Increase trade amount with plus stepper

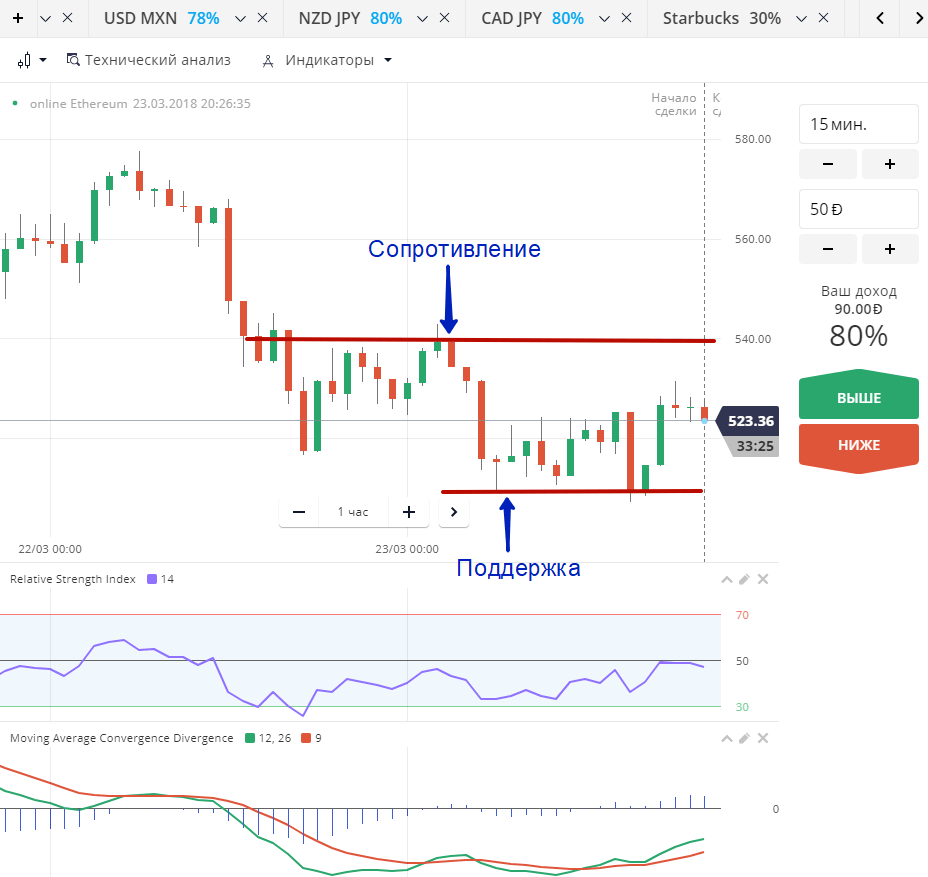point(889,249)
